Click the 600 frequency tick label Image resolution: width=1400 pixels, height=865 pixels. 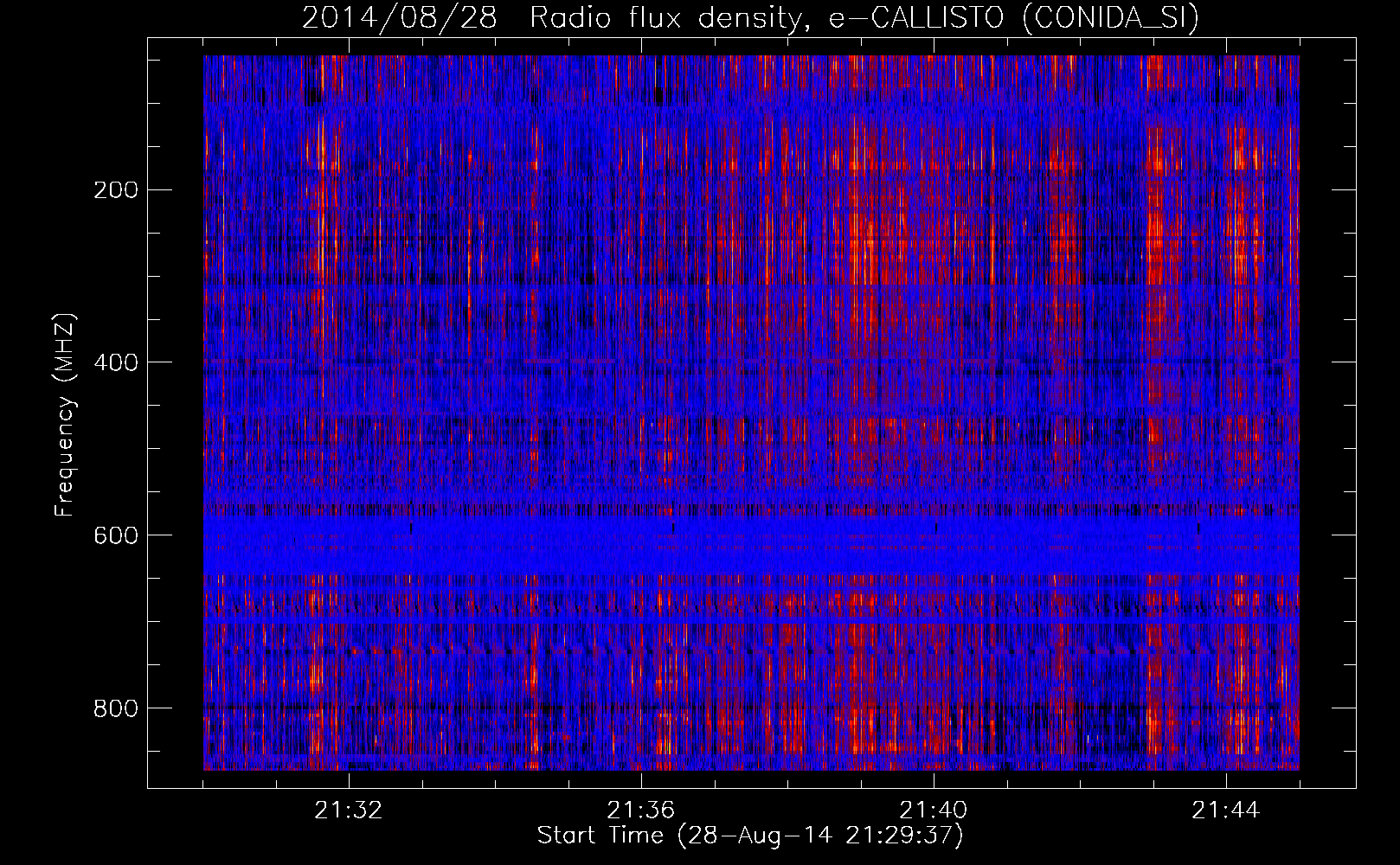(116, 535)
